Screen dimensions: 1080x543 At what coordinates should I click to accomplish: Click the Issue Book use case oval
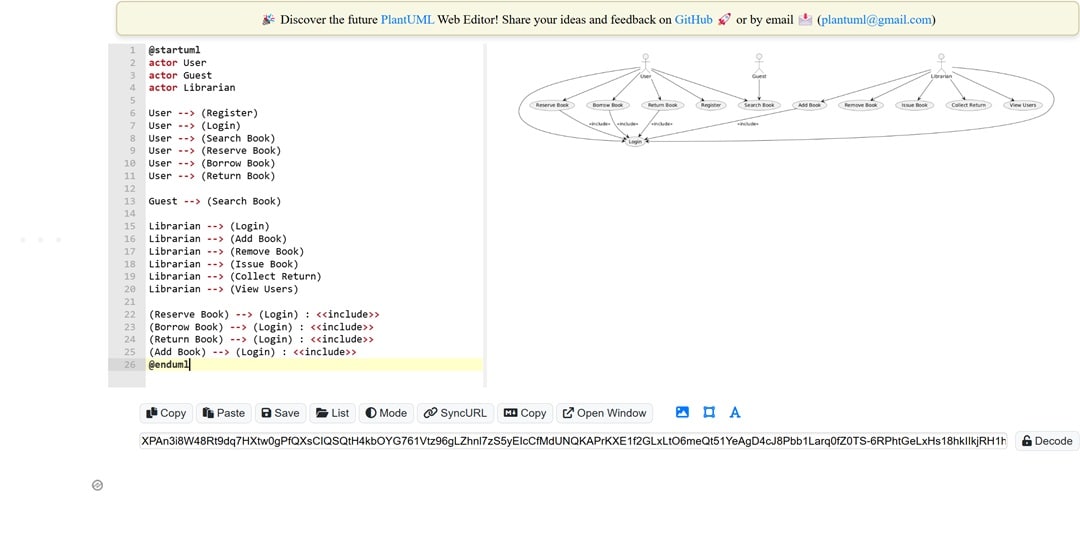click(x=915, y=105)
